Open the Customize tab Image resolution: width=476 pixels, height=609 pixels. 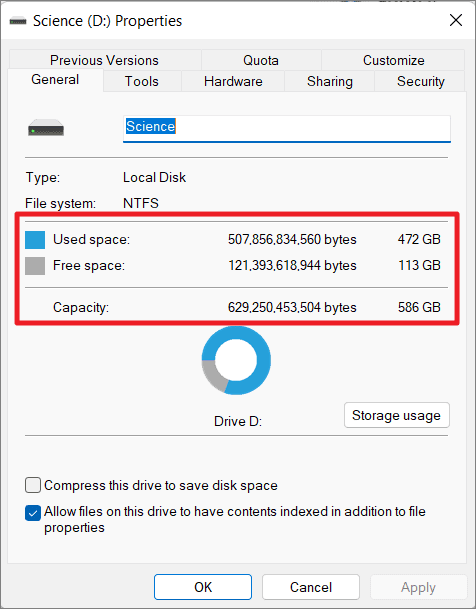click(394, 60)
